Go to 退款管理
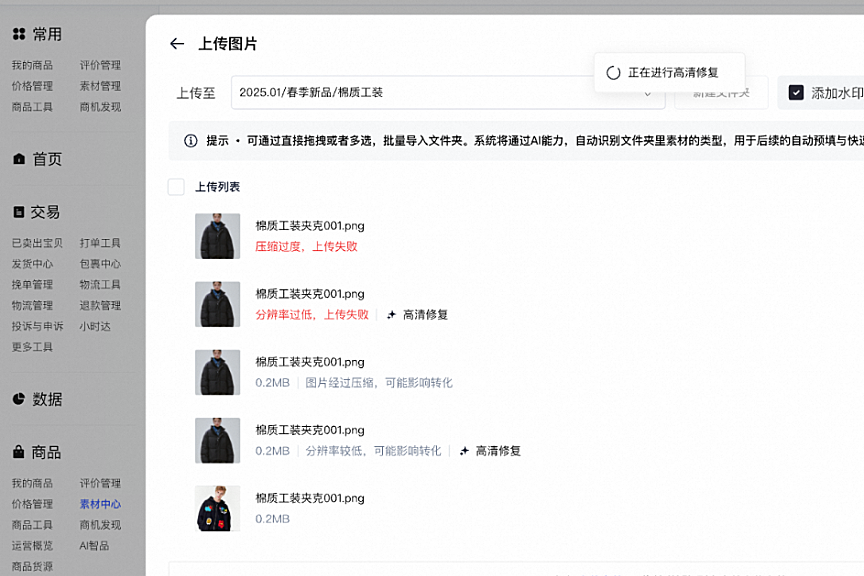The image size is (864, 576). click(x=101, y=305)
